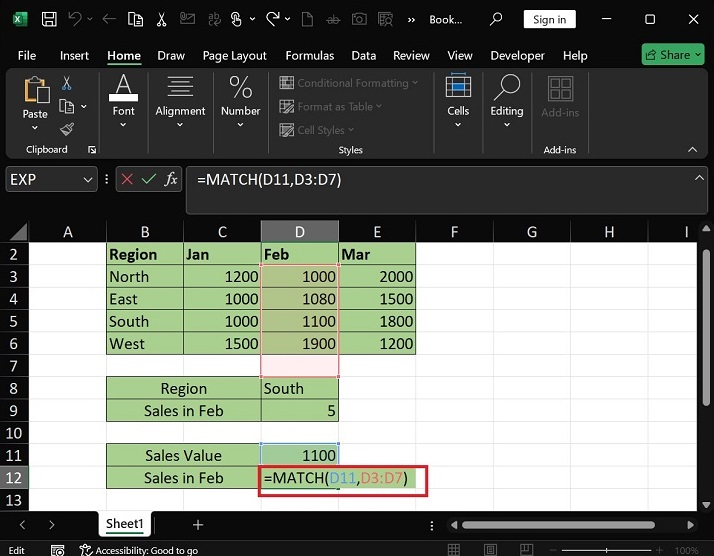Switch to Page Break Preview in the status bar

point(526,550)
